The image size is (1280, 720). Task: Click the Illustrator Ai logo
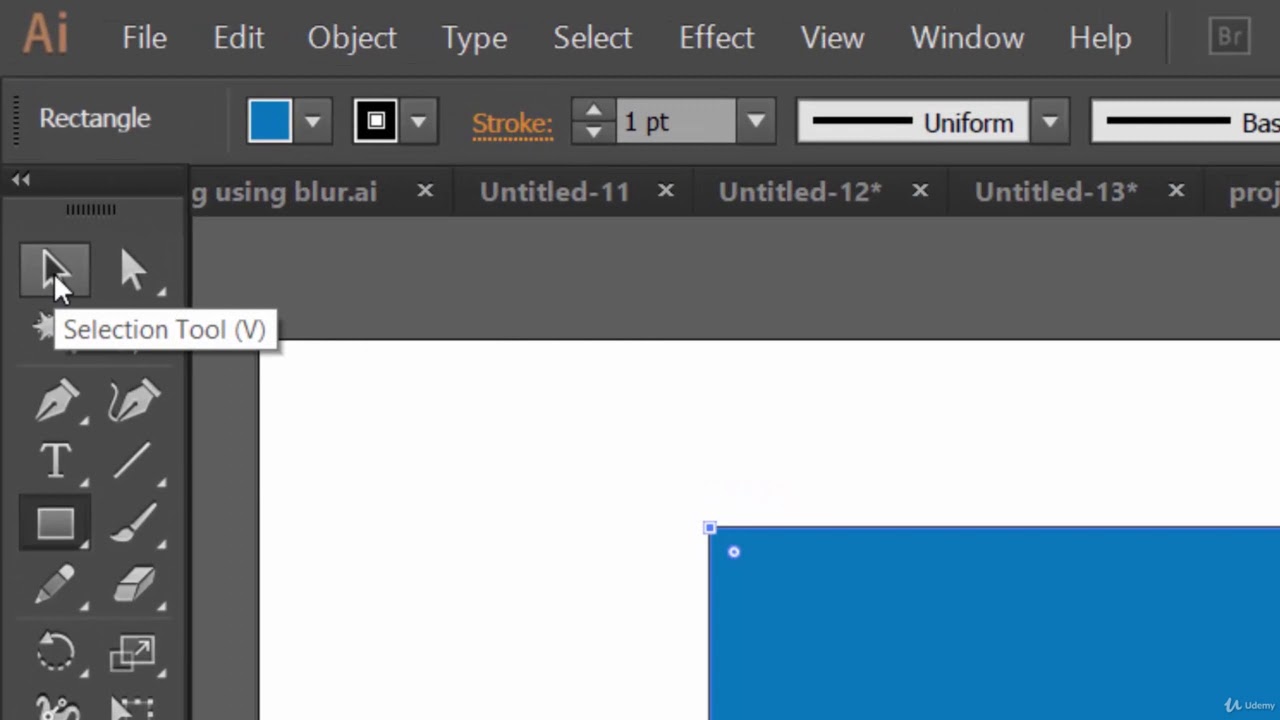(x=45, y=33)
